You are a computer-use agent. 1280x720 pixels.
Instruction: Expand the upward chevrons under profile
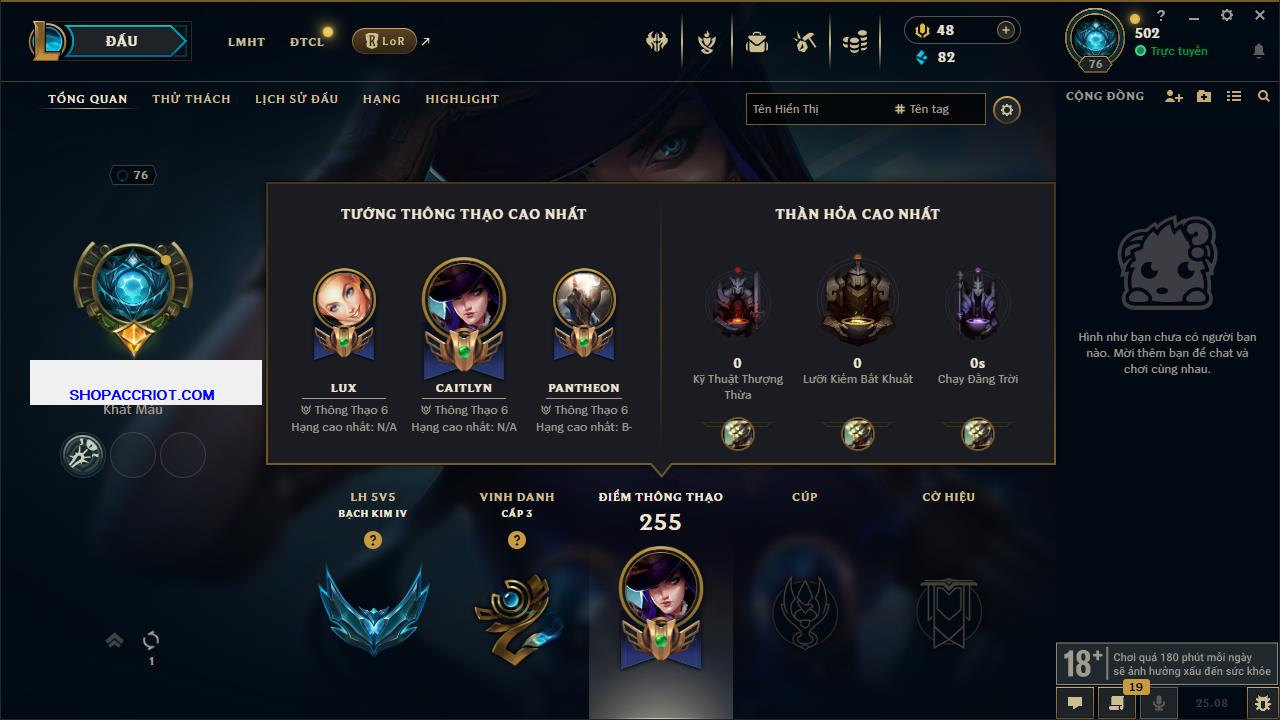(115, 640)
